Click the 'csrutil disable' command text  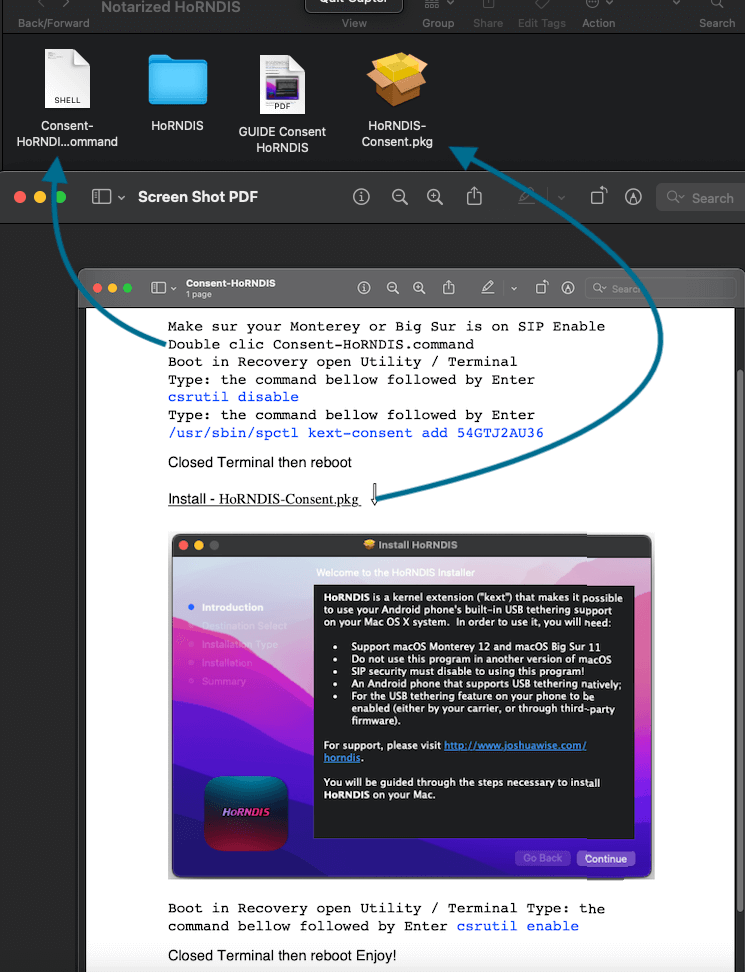pos(233,397)
